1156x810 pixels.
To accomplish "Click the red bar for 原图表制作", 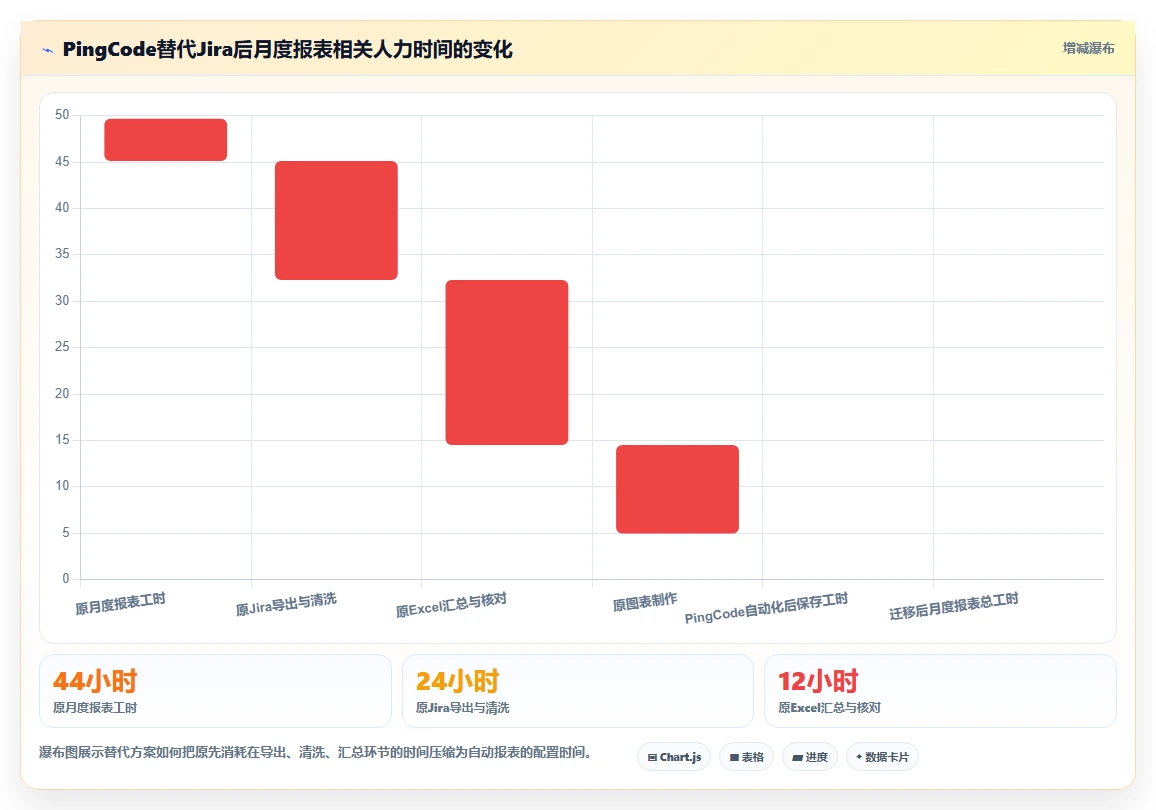I will [678, 489].
